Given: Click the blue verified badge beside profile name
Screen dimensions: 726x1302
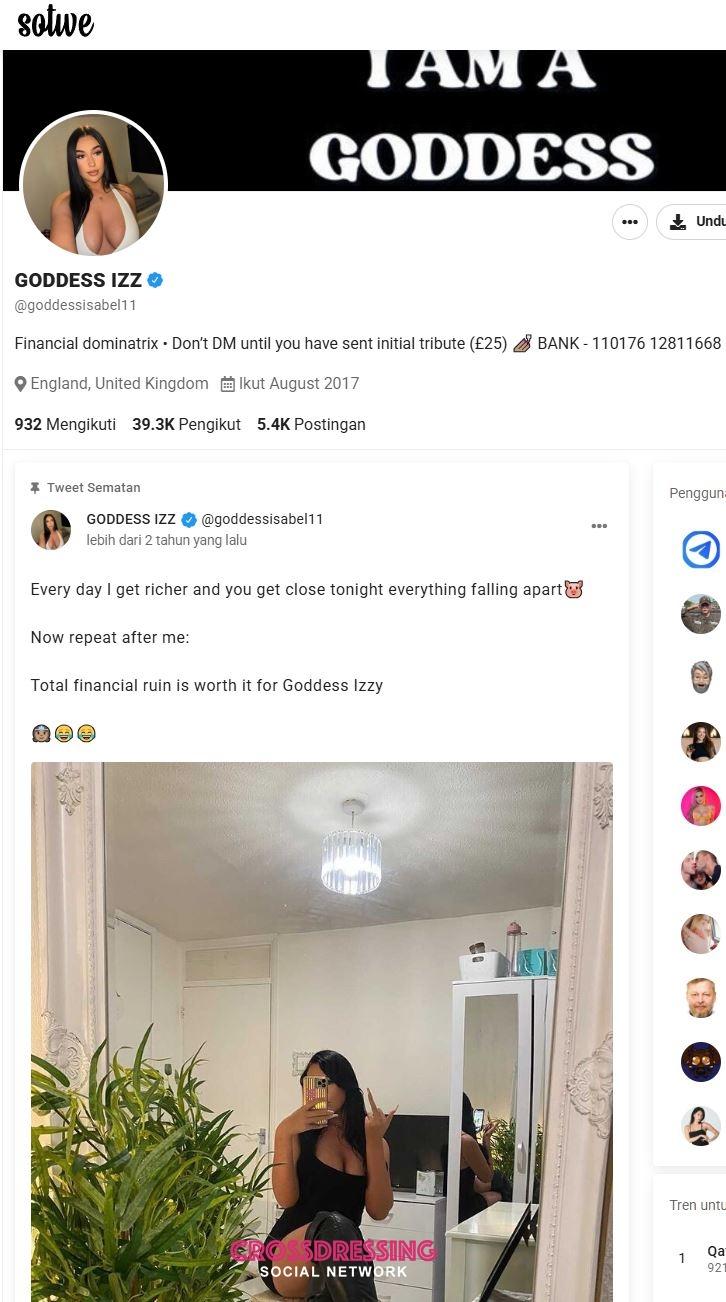Looking at the screenshot, I should 155,280.
